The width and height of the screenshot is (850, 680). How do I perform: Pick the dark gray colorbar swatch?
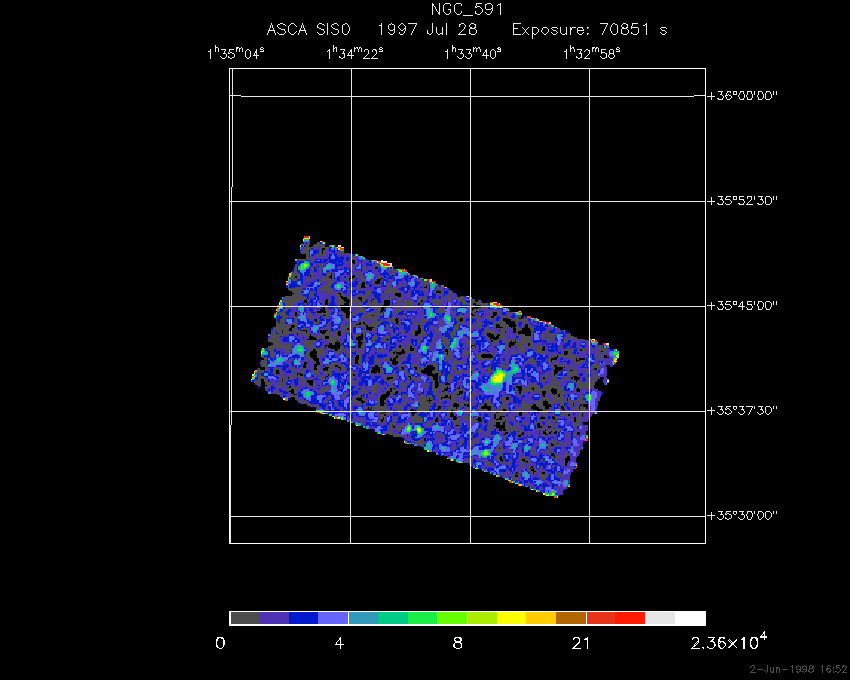(244, 618)
